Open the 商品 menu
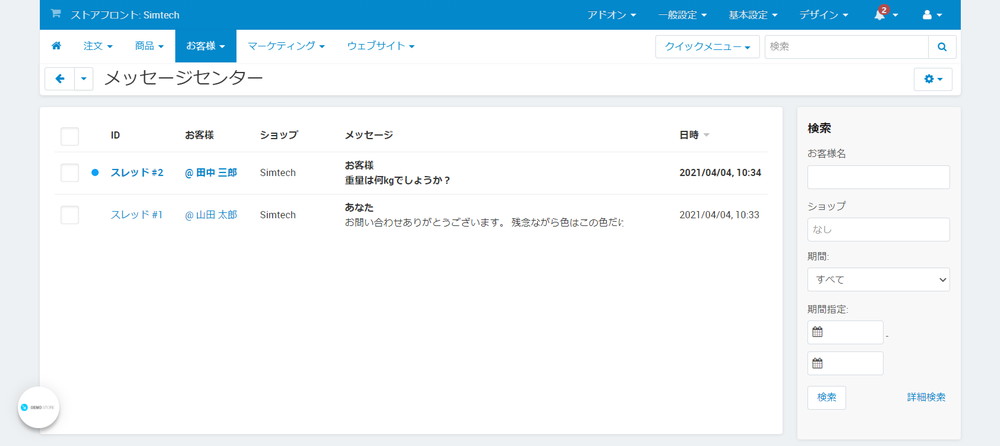 pyautogui.click(x=149, y=46)
